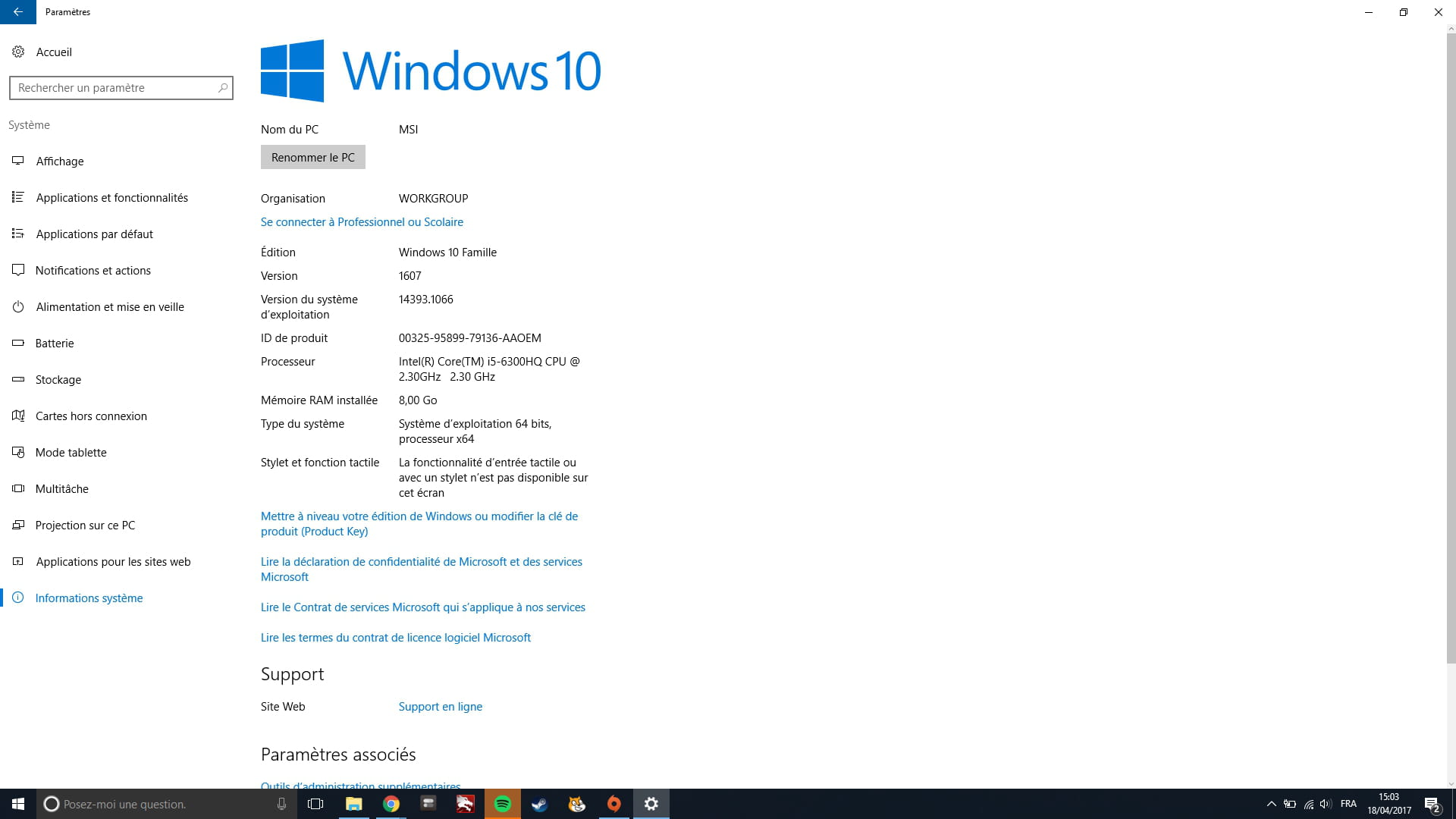This screenshot has width=1456, height=819.
Task: Open Outils d'administration supplémentaires link
Action: pyautogui.click(x=361, y=785)
